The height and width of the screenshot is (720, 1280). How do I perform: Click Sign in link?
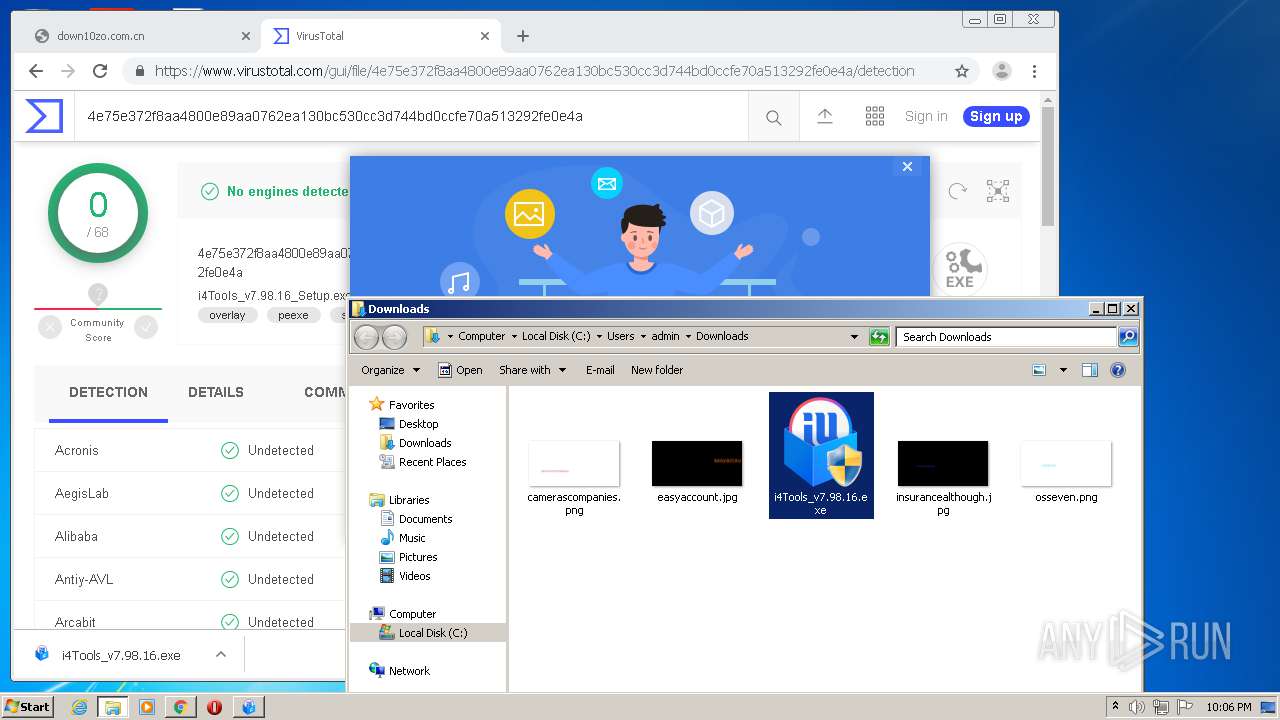point(926,116)
